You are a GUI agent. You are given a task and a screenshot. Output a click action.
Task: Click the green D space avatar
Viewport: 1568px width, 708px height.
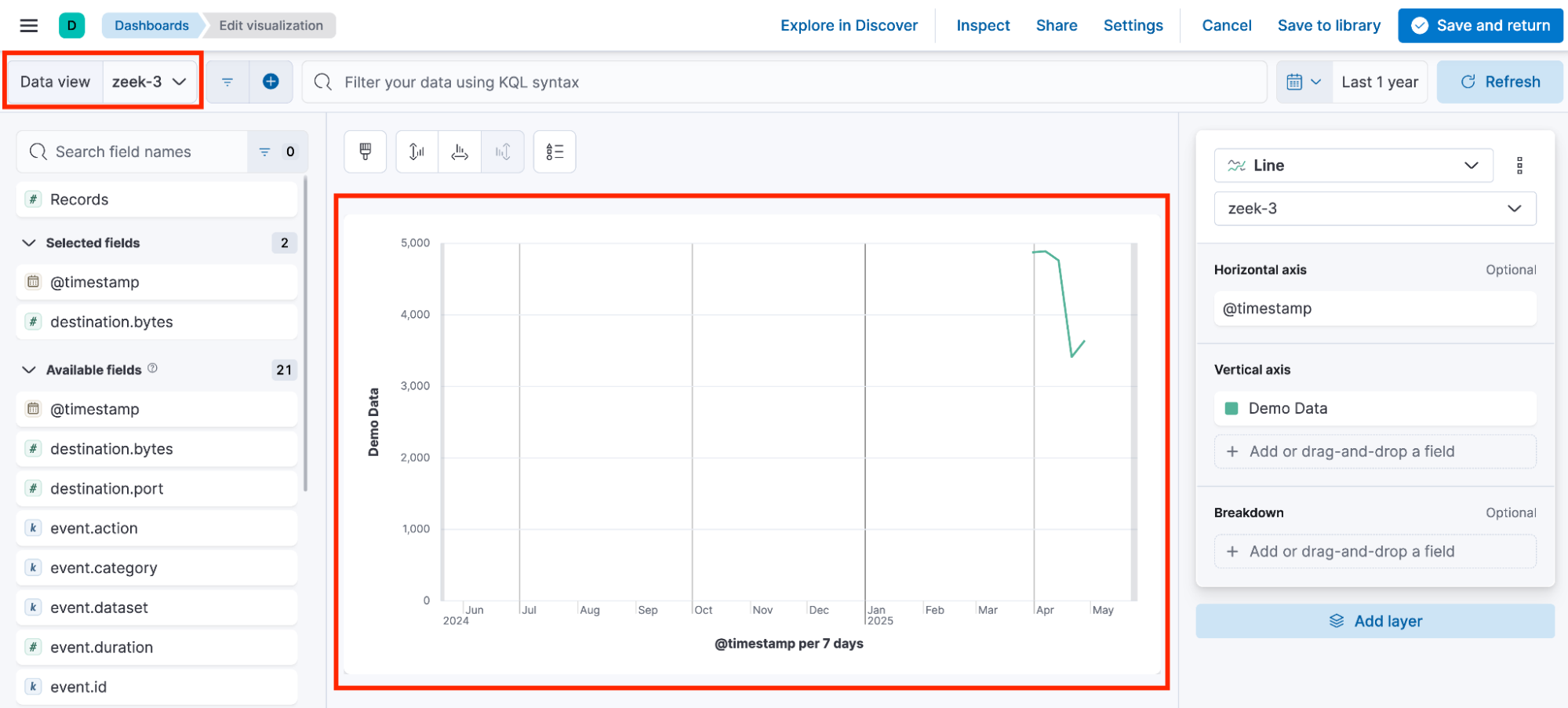click(x=71, y=26)
